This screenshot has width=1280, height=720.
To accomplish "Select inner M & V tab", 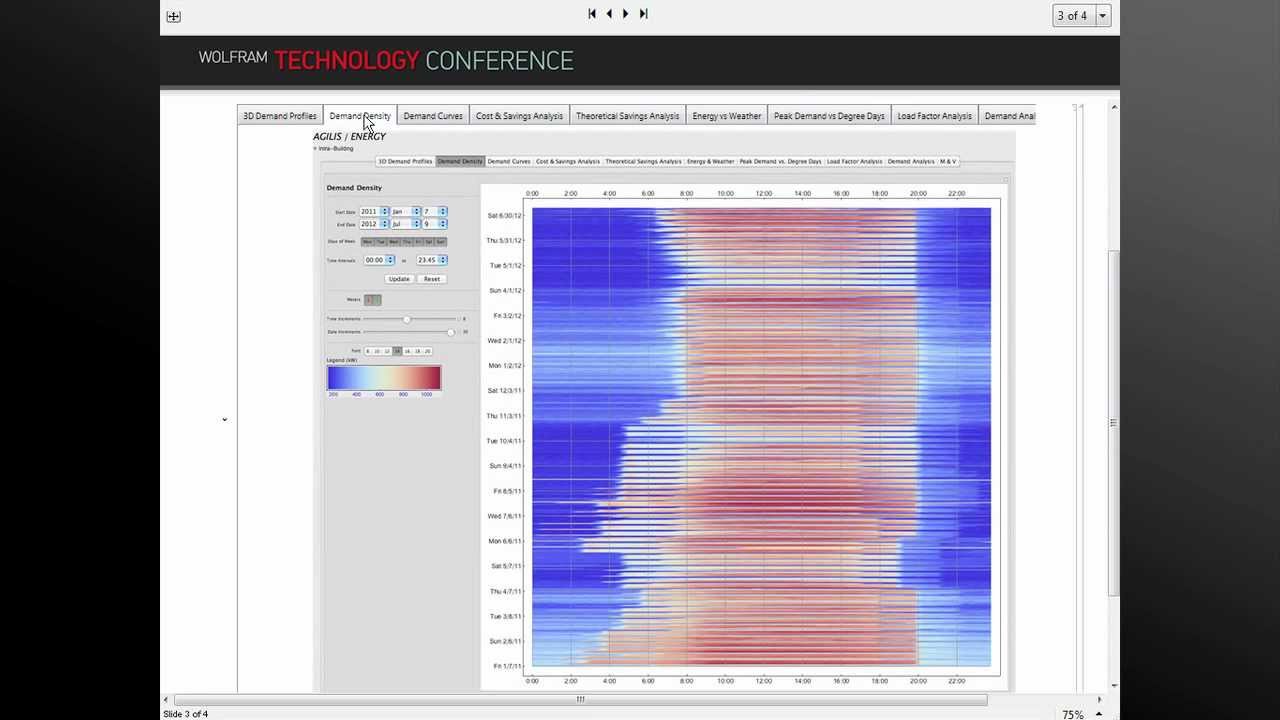I will [x=948, y=161].
